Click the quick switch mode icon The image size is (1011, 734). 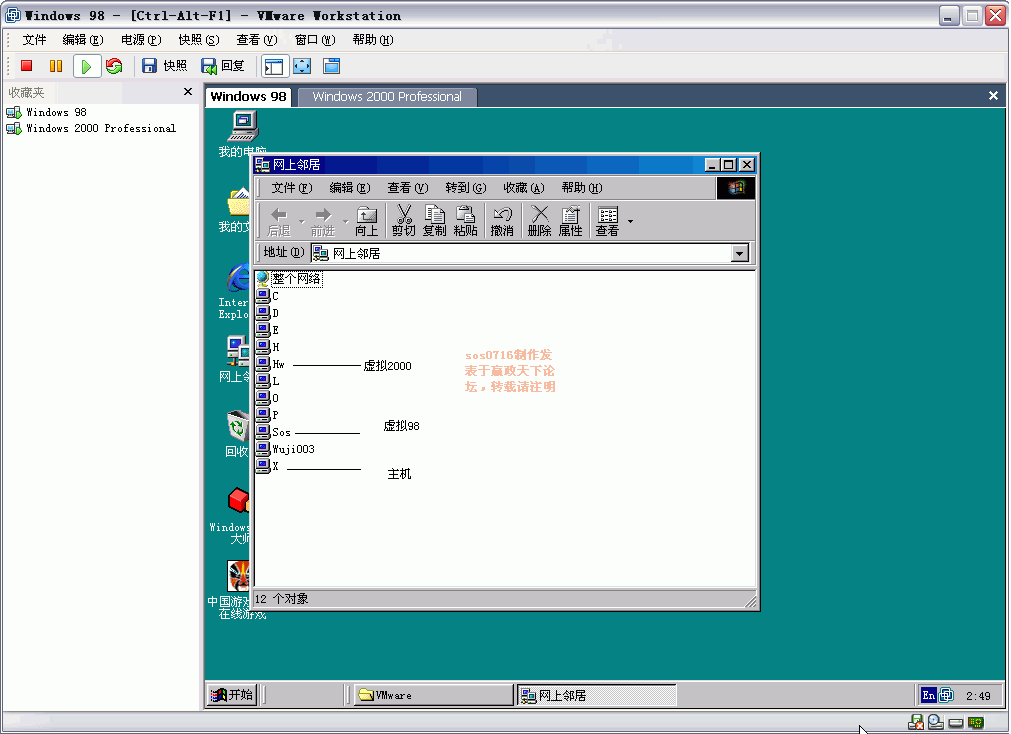click(331, 66)
